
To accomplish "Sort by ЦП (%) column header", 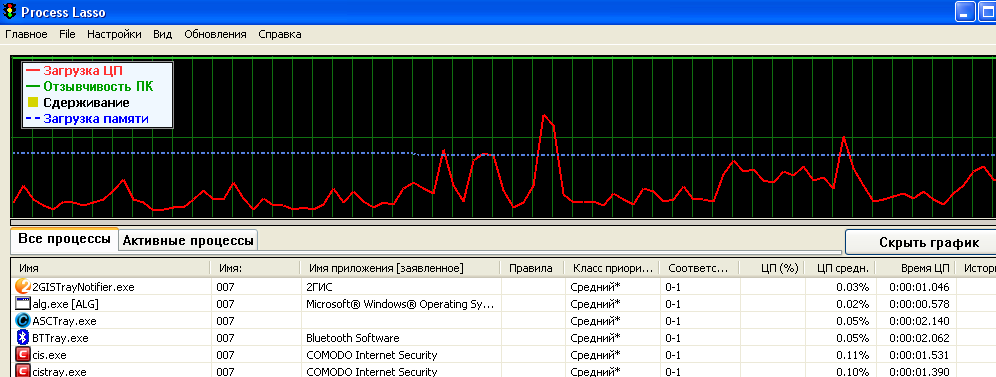I will (772, 268).
